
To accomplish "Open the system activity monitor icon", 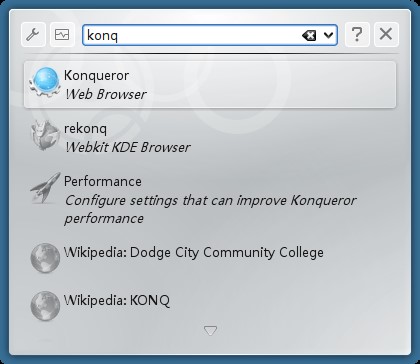I will (62, 34).
